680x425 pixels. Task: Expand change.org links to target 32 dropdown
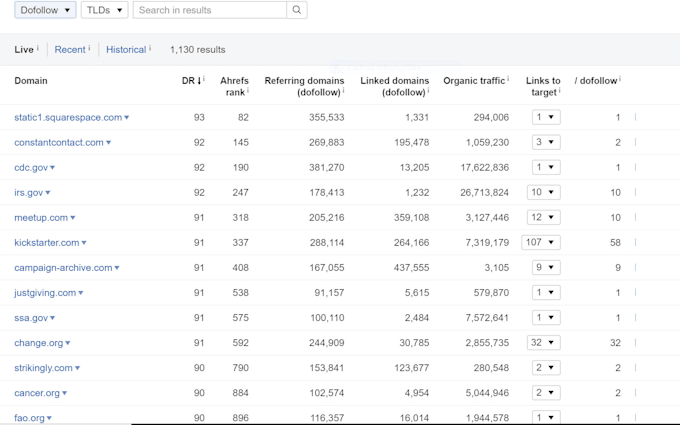click(541, 343)
